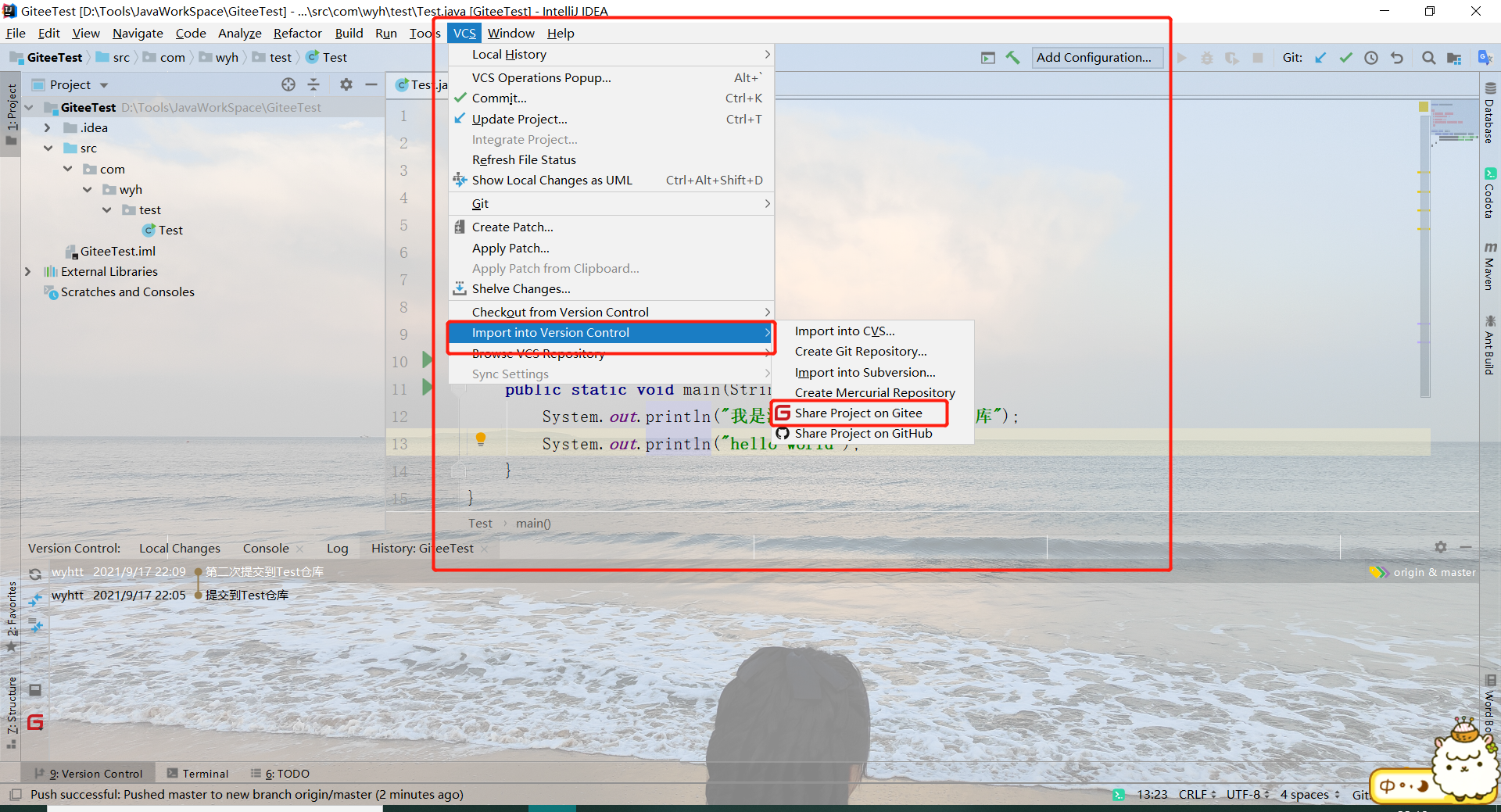Screen dimensions: 1501x812
Task: Click 4 spaces indent setting
Action: pyautogui.click(x=1309, y=795)
